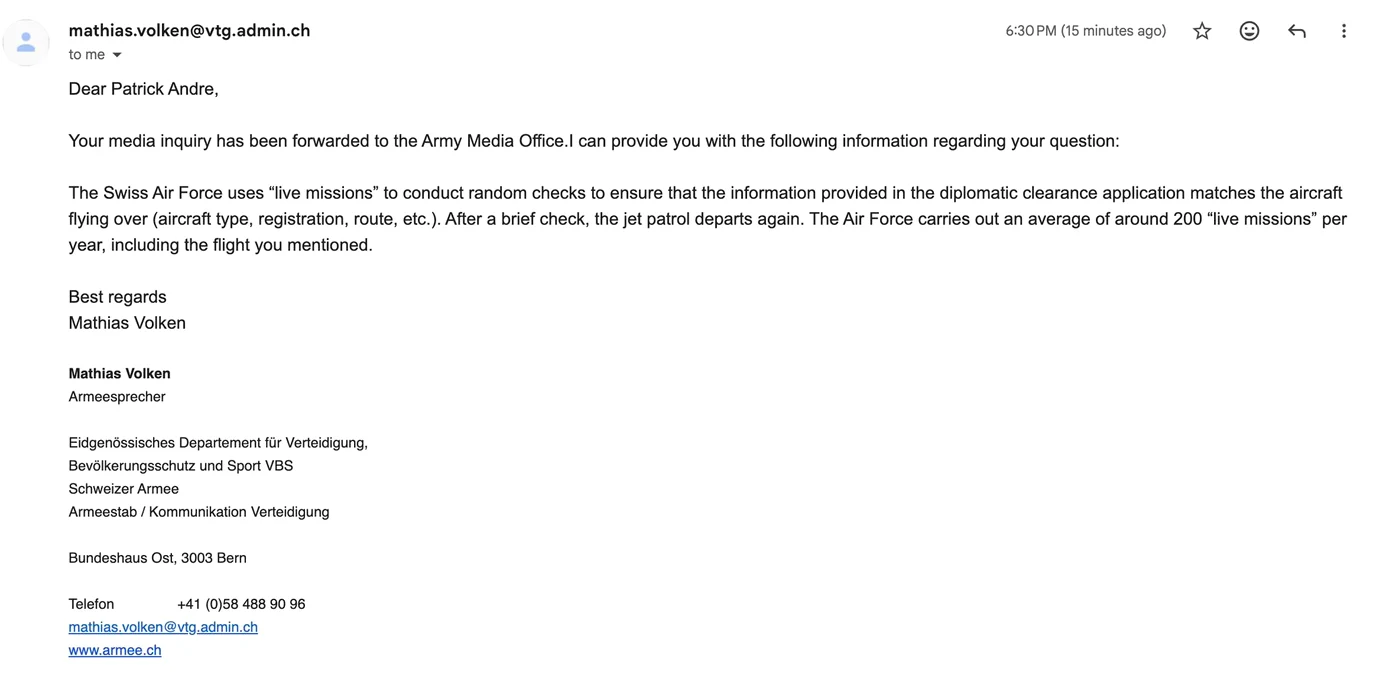Click the media inquiry forwarded sentence
The width and height of the screenshot is (1376, 689).
point(594,141)
